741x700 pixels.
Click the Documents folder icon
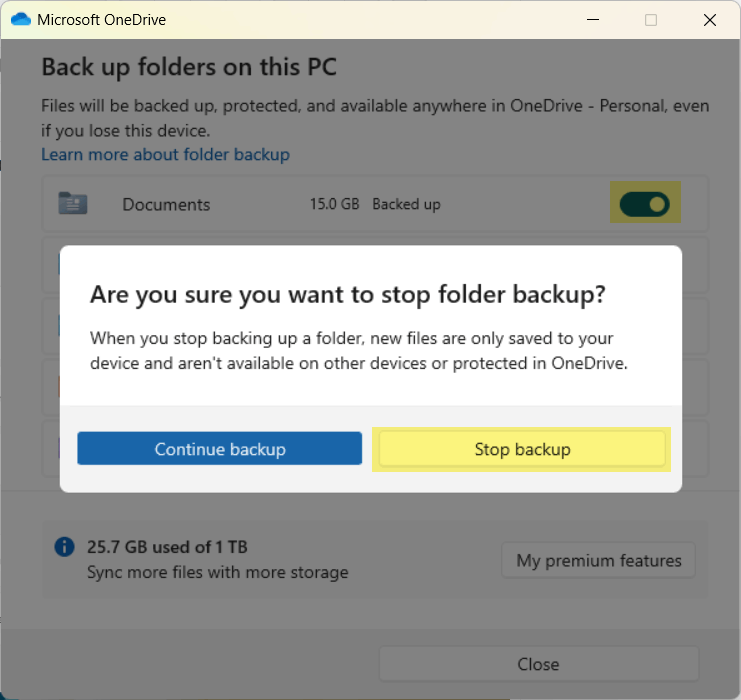tap(73, 204)
